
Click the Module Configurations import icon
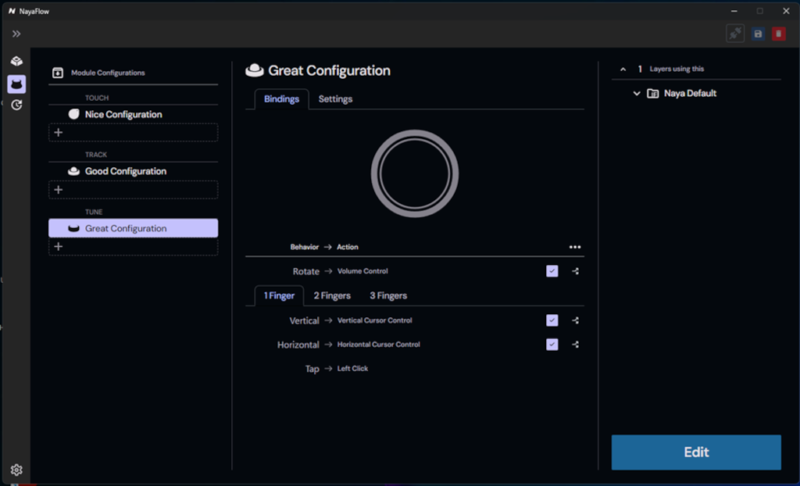[58, 73]
